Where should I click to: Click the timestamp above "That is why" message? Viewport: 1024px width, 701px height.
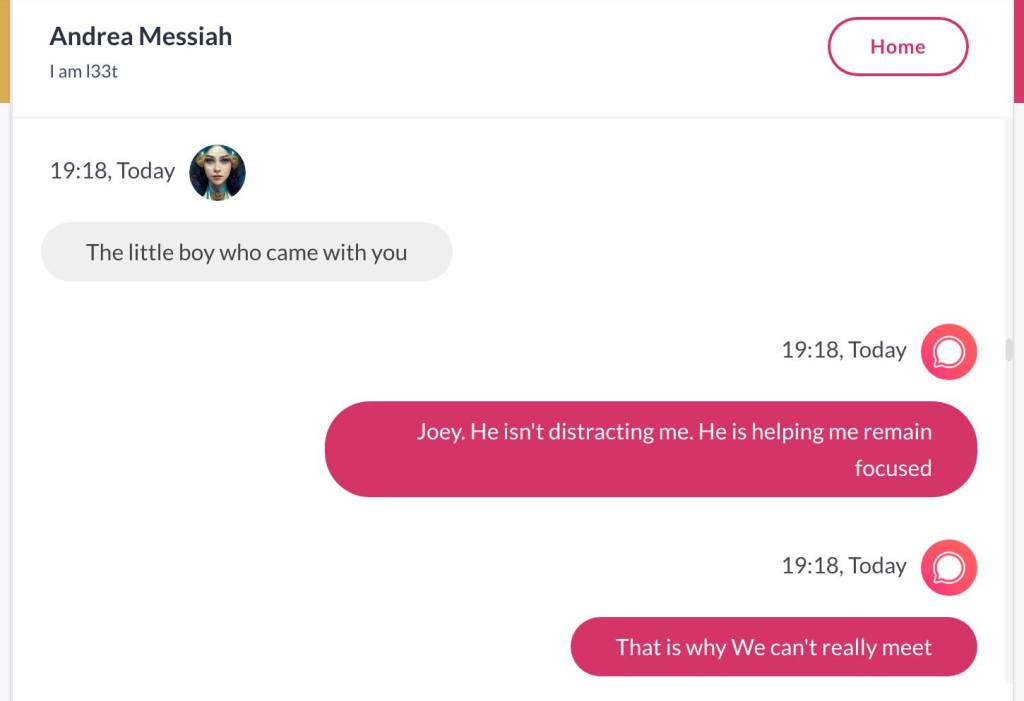pos(843,566)
